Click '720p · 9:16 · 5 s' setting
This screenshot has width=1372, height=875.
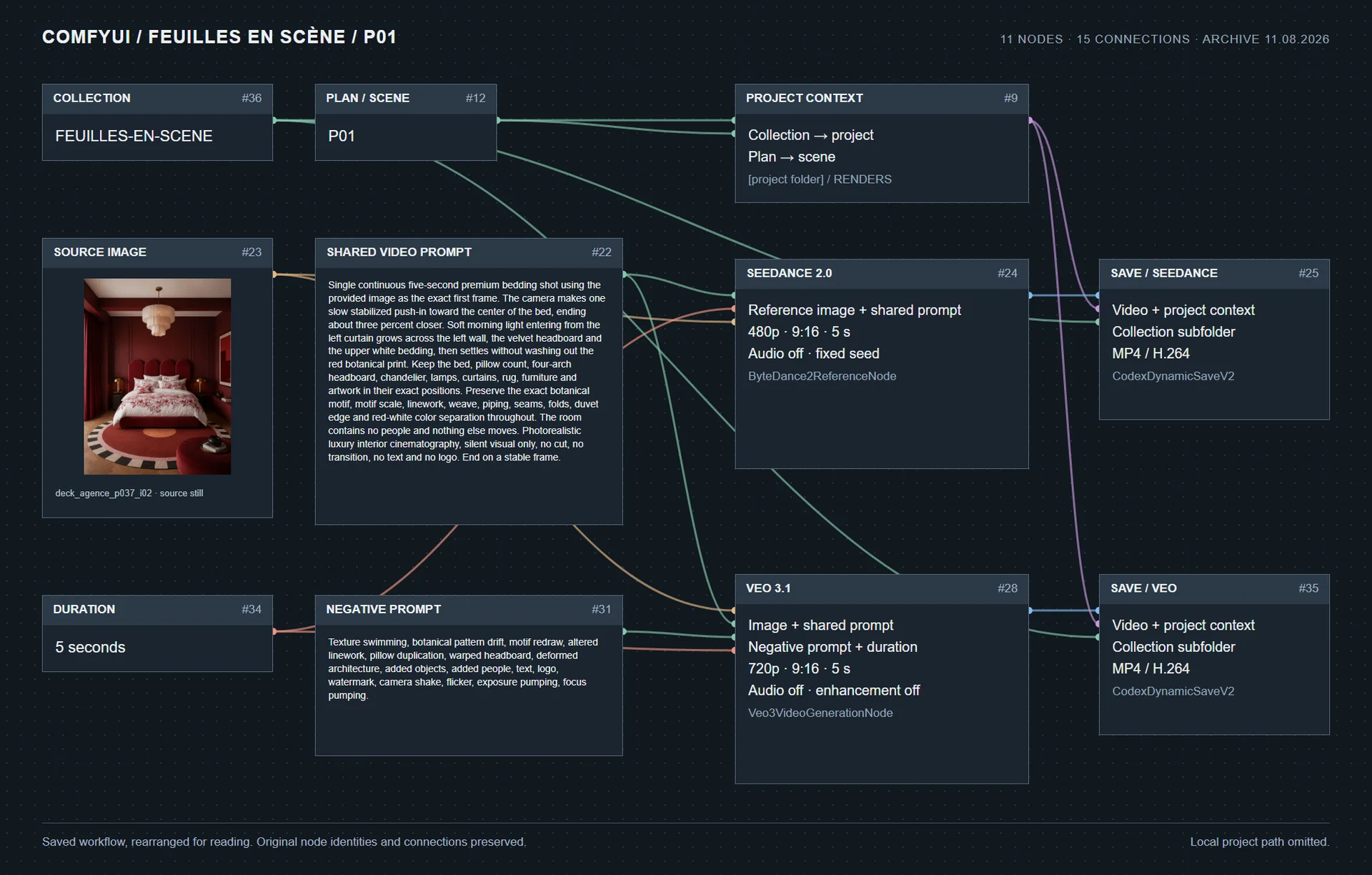pos(799,668)
